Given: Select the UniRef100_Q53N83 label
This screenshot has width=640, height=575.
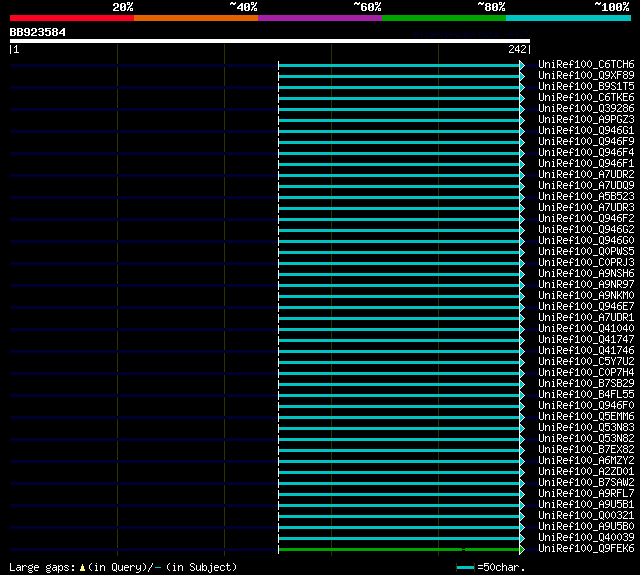Looking at the screenshot, I should [586, 428].
